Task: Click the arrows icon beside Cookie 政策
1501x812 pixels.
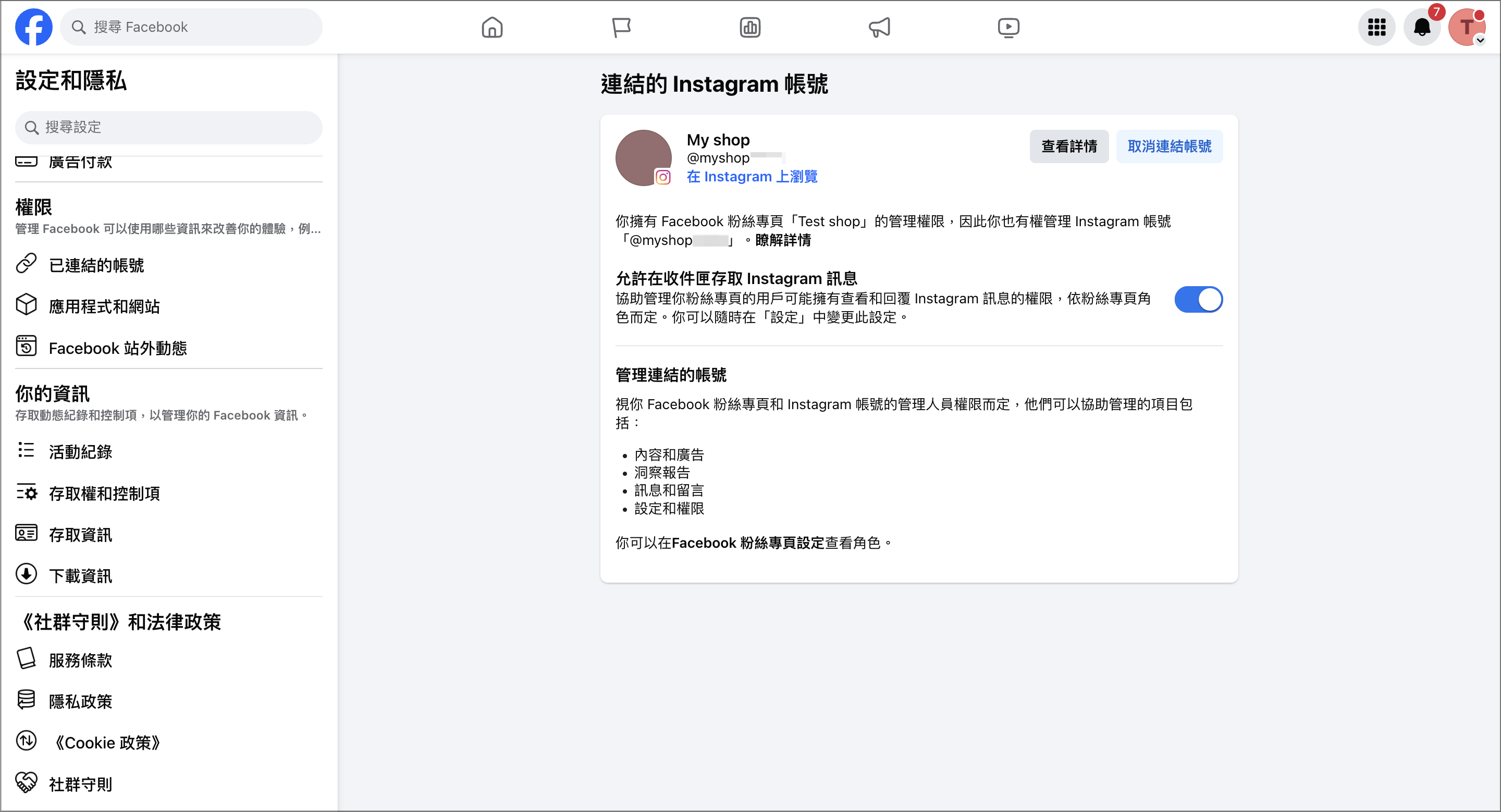Action: pyautogui.click(x=26, y=742)
